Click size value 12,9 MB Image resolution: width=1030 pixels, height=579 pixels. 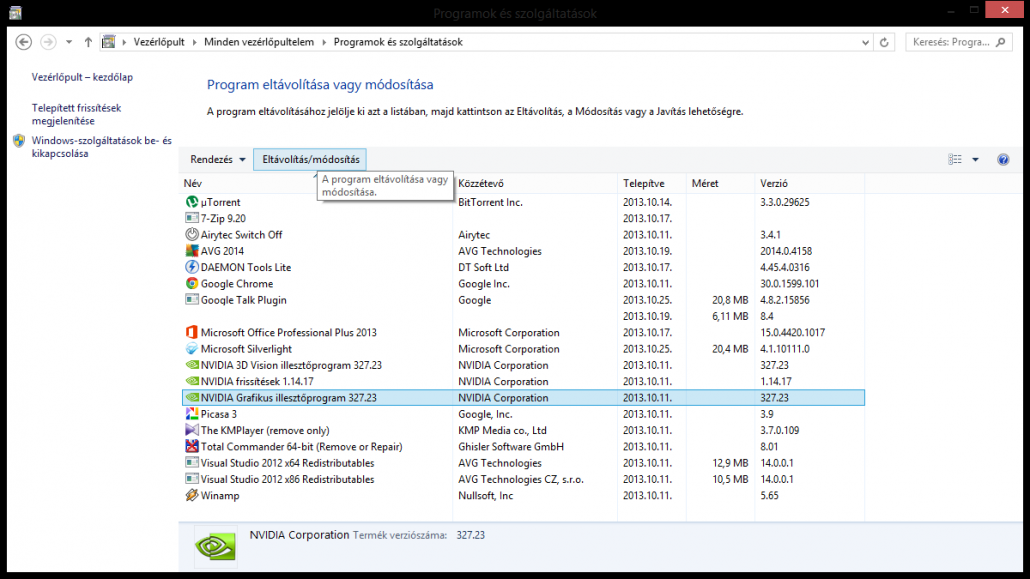click(x=730, y=463)
